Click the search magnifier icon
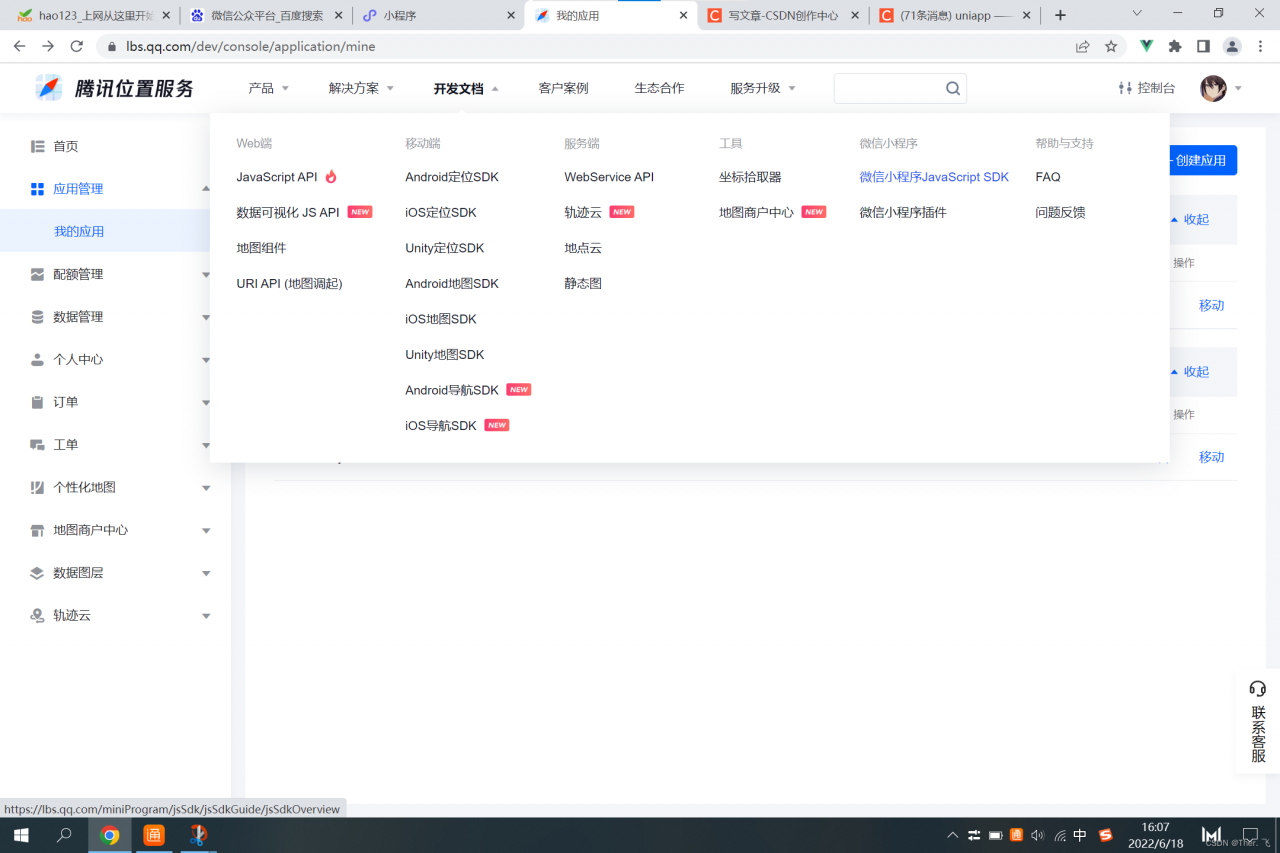Image resolution: width=1280 pixels, height=853 pixels. [953, 88]
